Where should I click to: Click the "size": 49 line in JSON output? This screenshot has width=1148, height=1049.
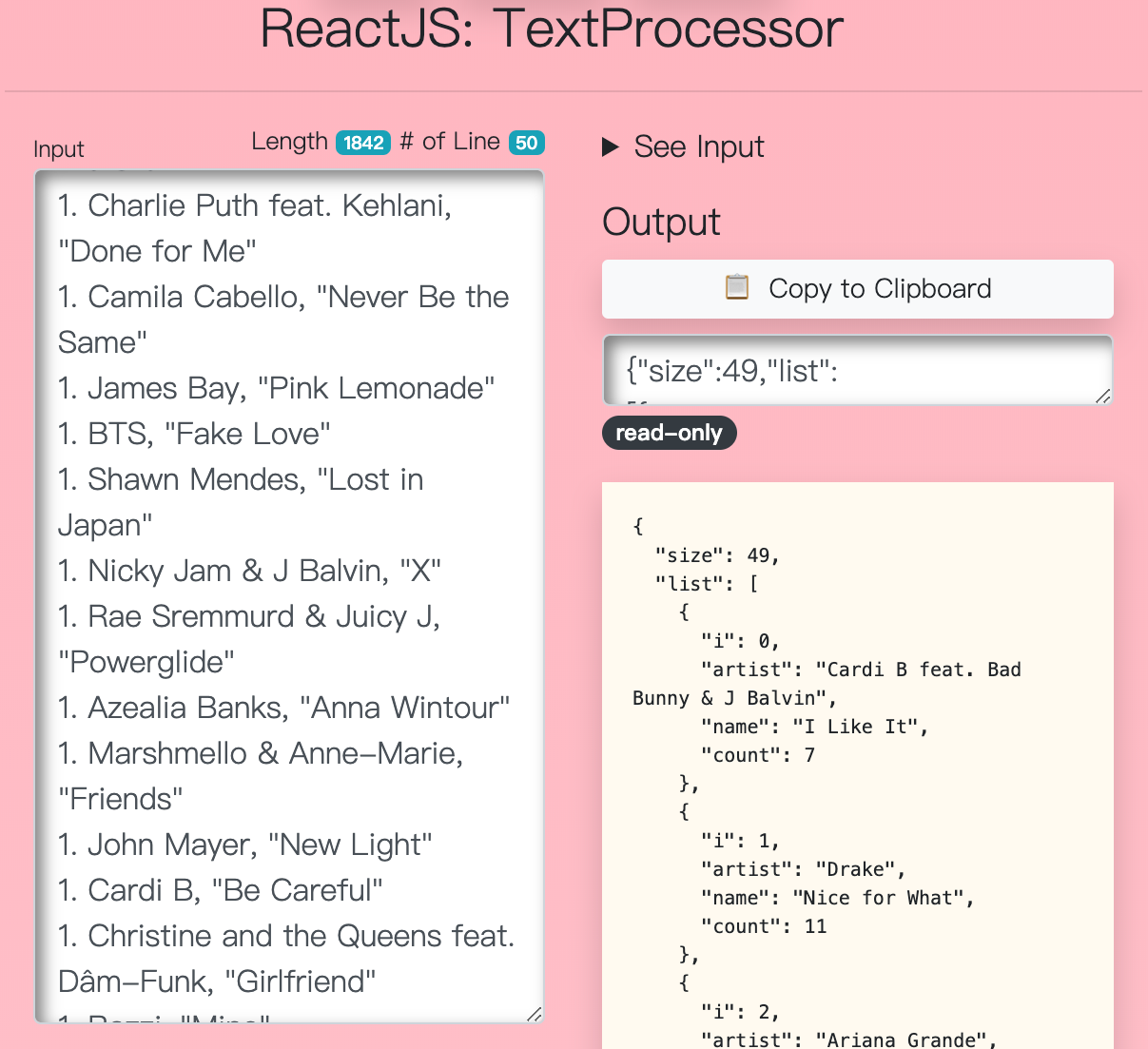tap(717, 555)
